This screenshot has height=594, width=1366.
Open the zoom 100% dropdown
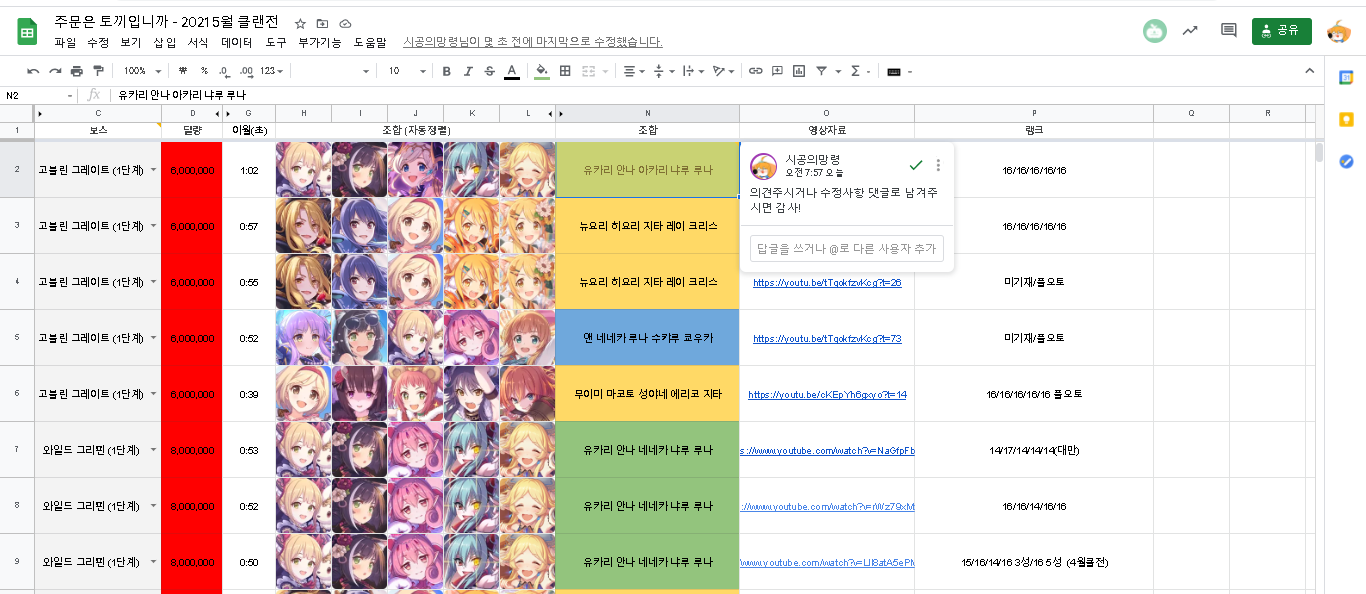pyautogui.click(x=141, y=71)
